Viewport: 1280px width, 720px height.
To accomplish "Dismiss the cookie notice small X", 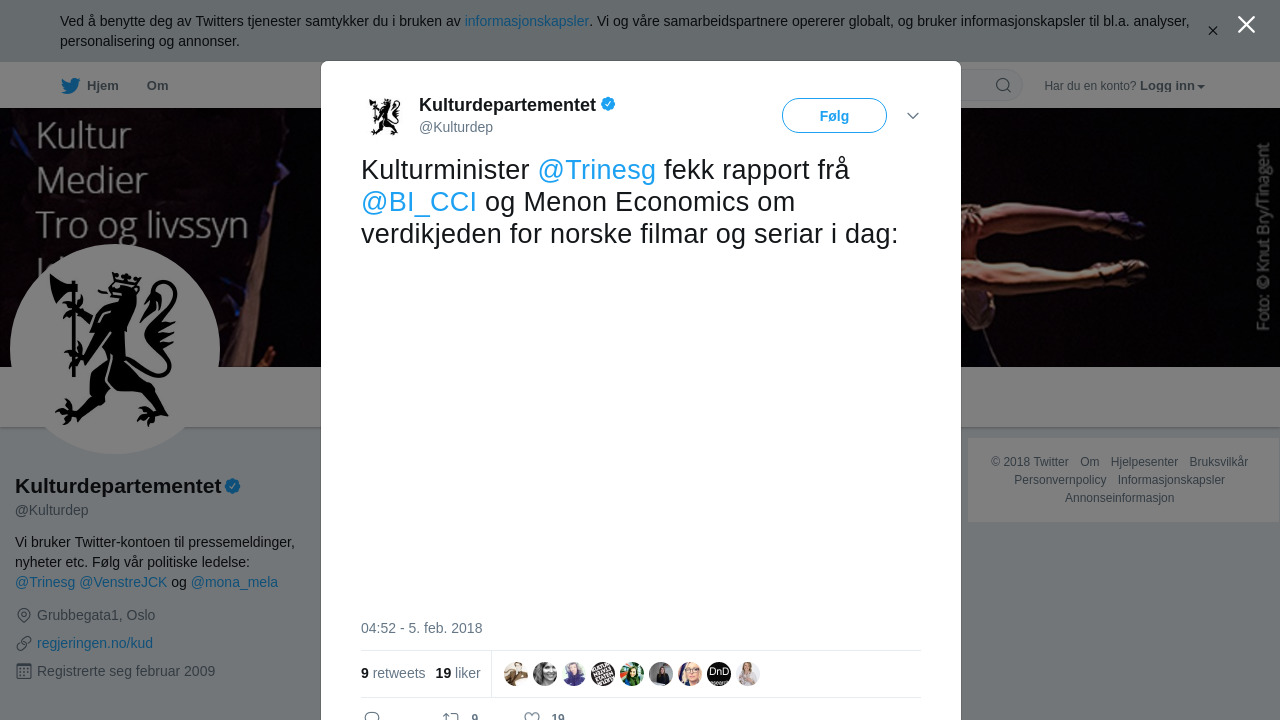I will click(x=1213, y=31).
